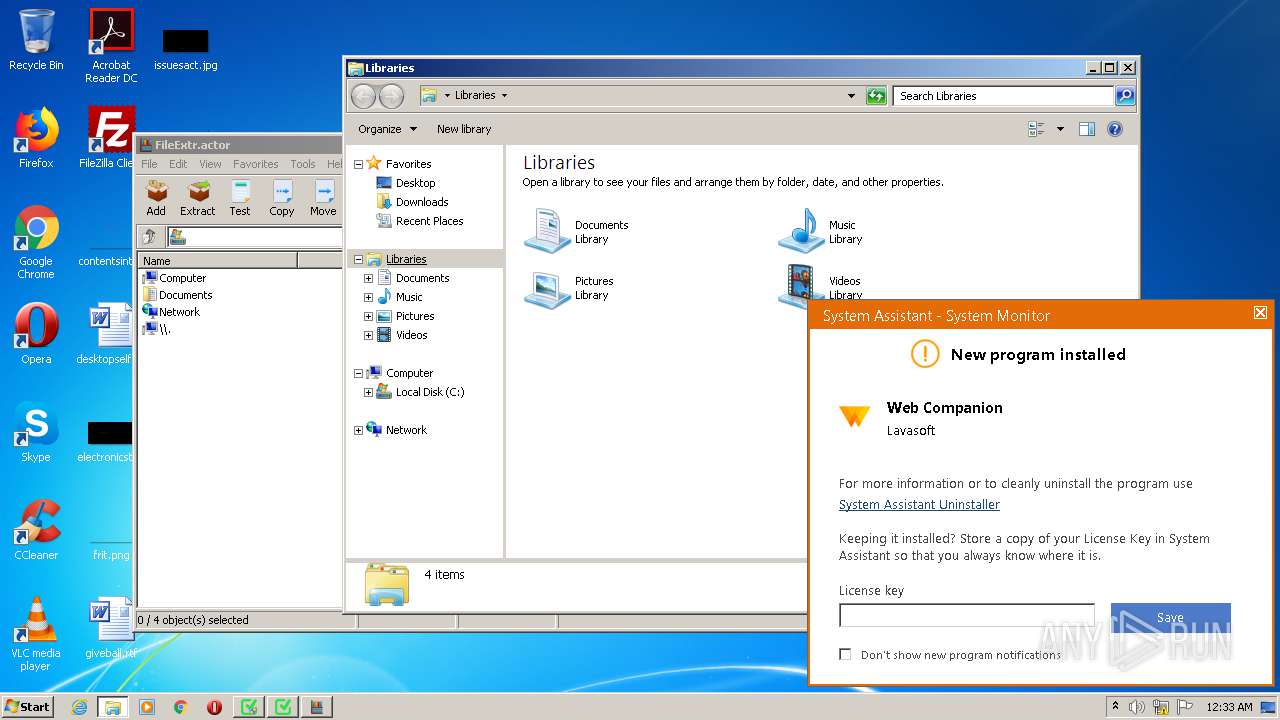
Task: Expand the Pictures node under Libraries
Action: 368,316
